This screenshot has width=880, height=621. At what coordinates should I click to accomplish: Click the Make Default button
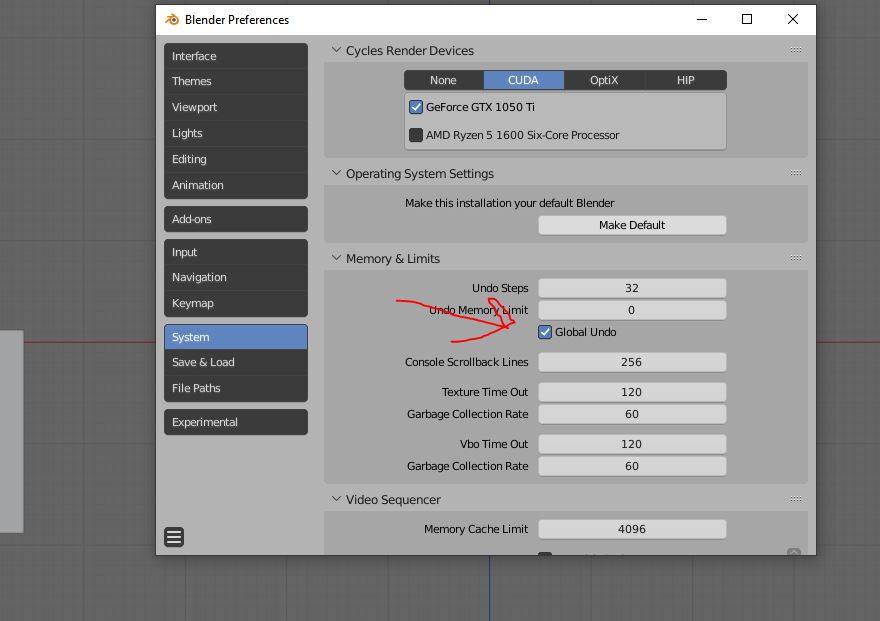tap(632, 225)
